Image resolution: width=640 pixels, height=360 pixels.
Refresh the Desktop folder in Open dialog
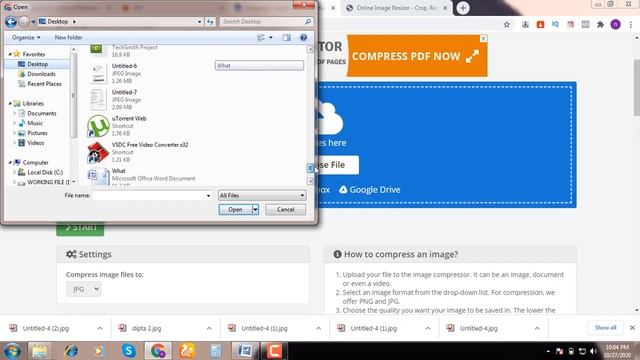pyautogui.click(x=210, y=22)
